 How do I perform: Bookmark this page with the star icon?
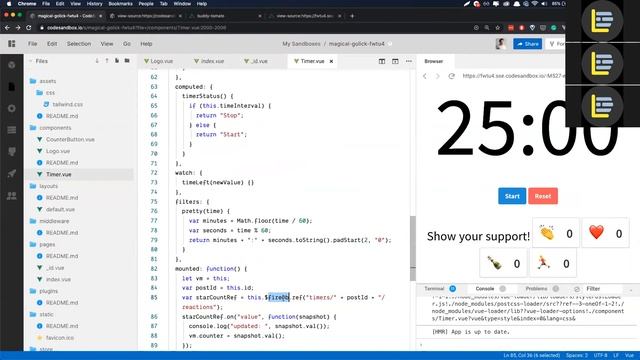[x=498, y=28]
